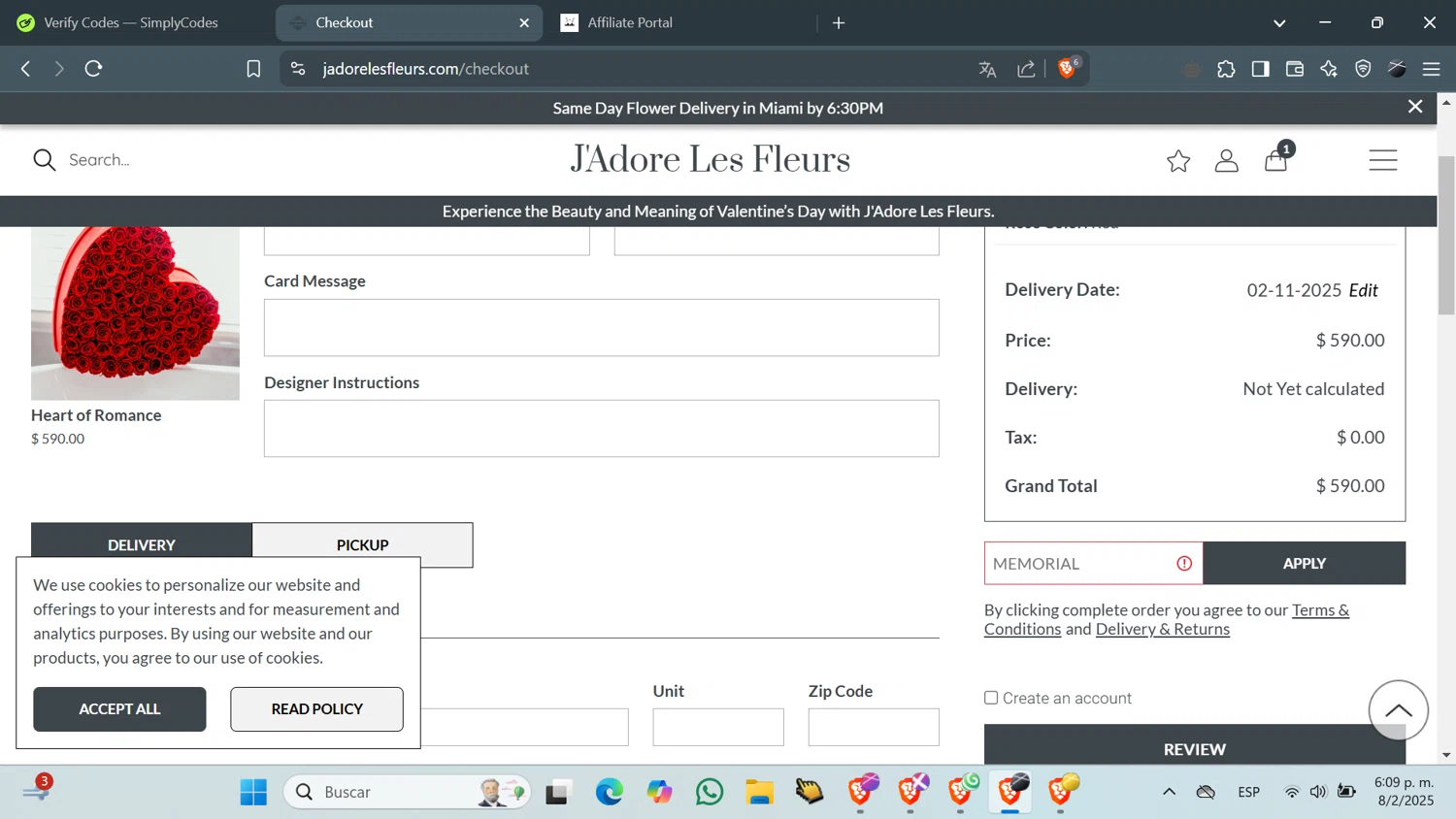Viewport: 1456px width, 819px height.
Task: Click into the Card Message field
Action: coord(602,327)
